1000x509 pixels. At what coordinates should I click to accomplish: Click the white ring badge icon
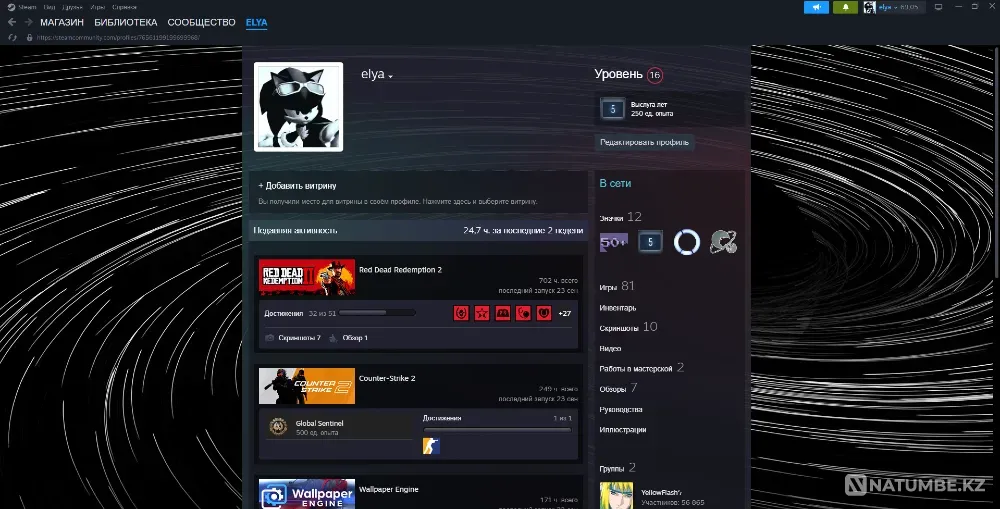(687, 242)
